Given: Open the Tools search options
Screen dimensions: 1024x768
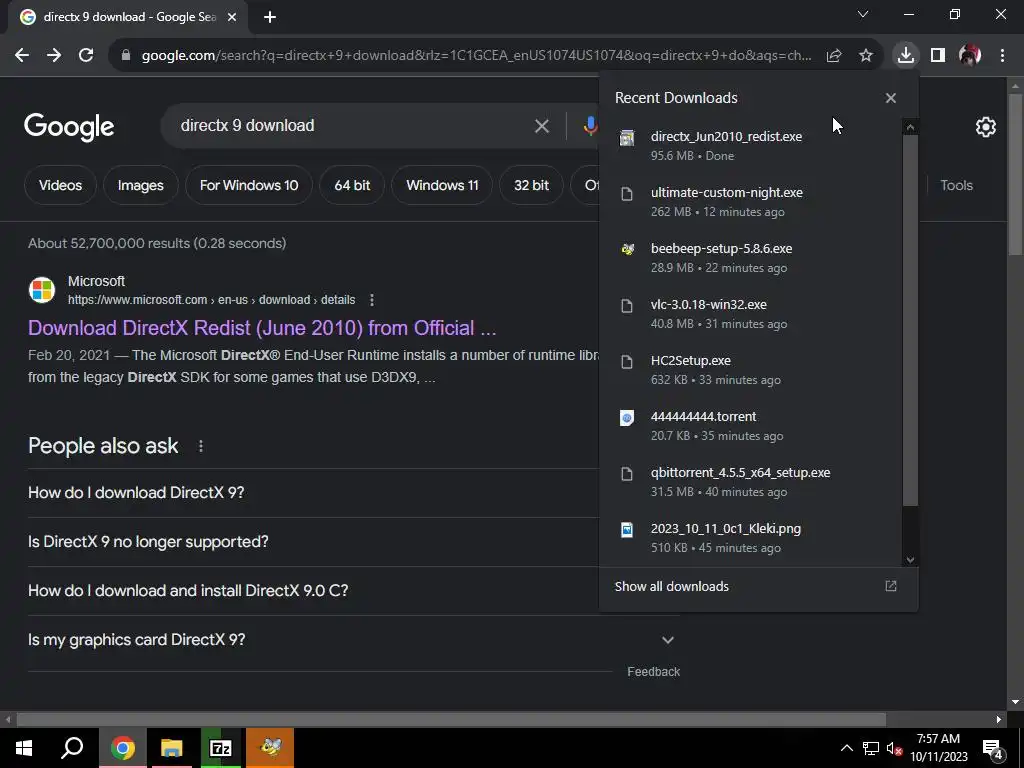Looking at the screenshot, I should (956, 185).
